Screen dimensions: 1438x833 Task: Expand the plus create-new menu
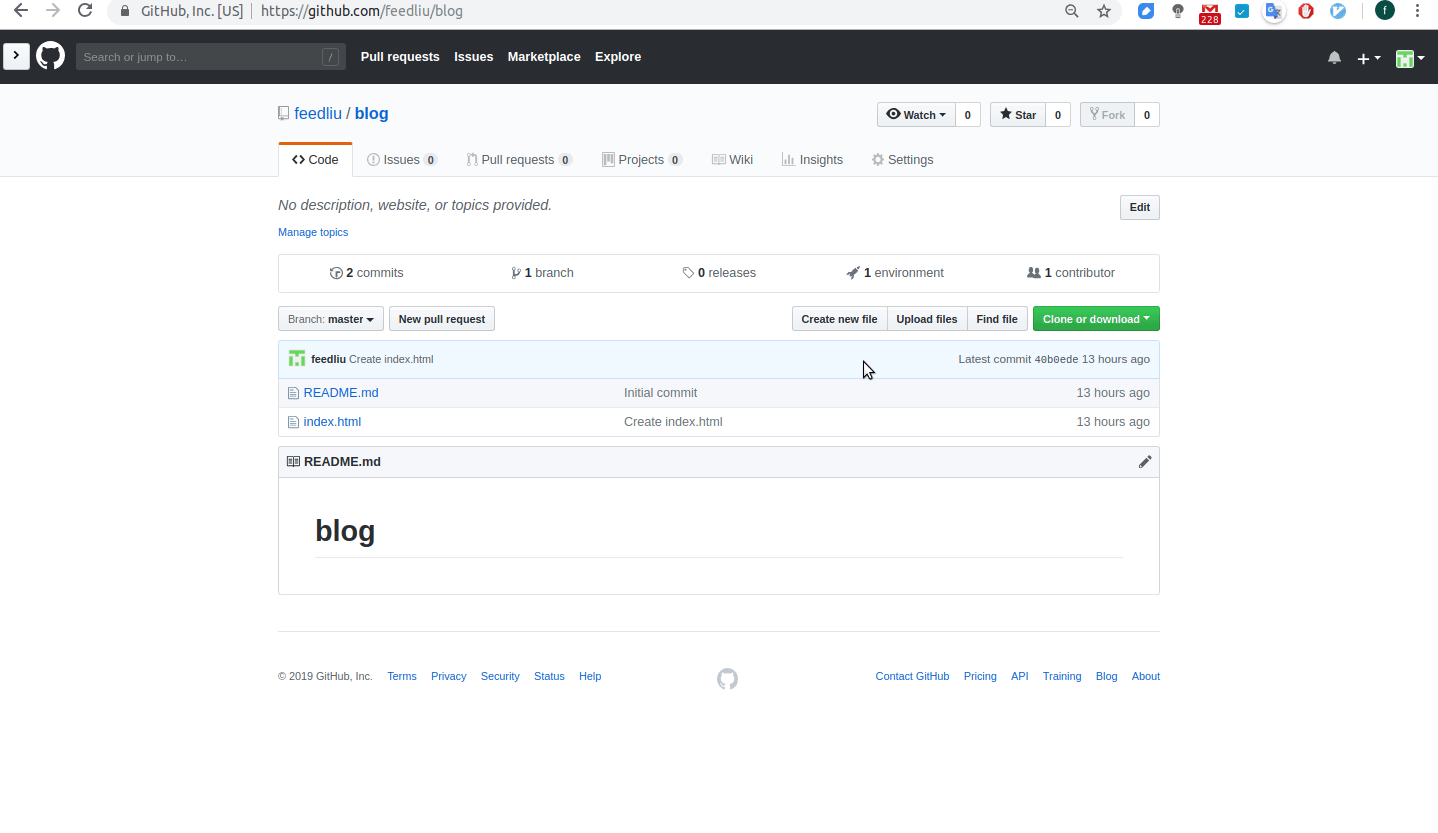point(1368,58)
